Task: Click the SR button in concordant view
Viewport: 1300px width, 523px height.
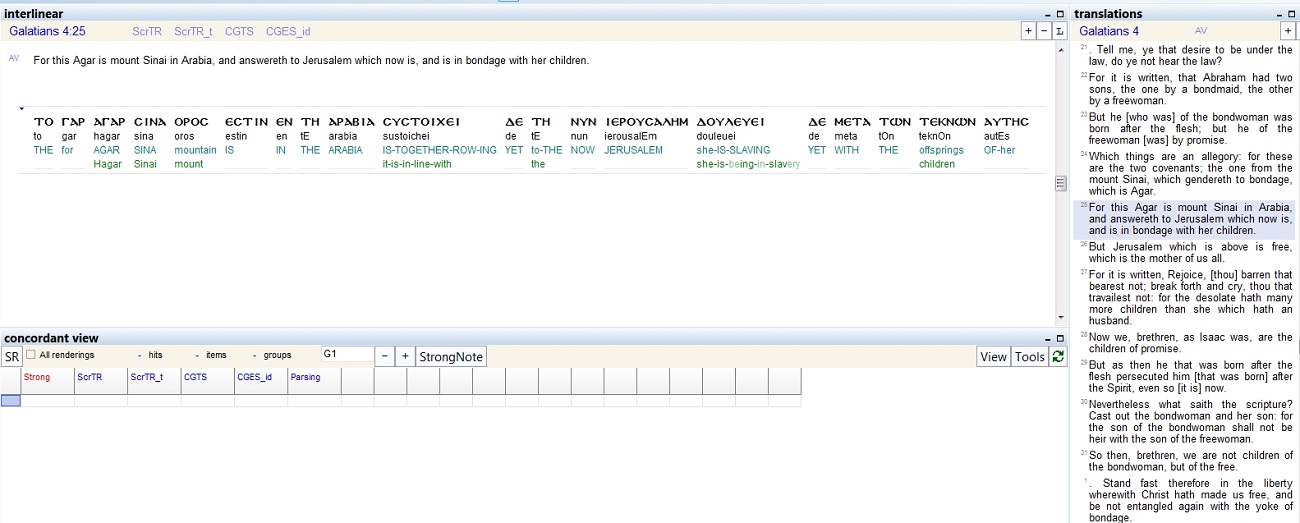Action: [11, 357]
